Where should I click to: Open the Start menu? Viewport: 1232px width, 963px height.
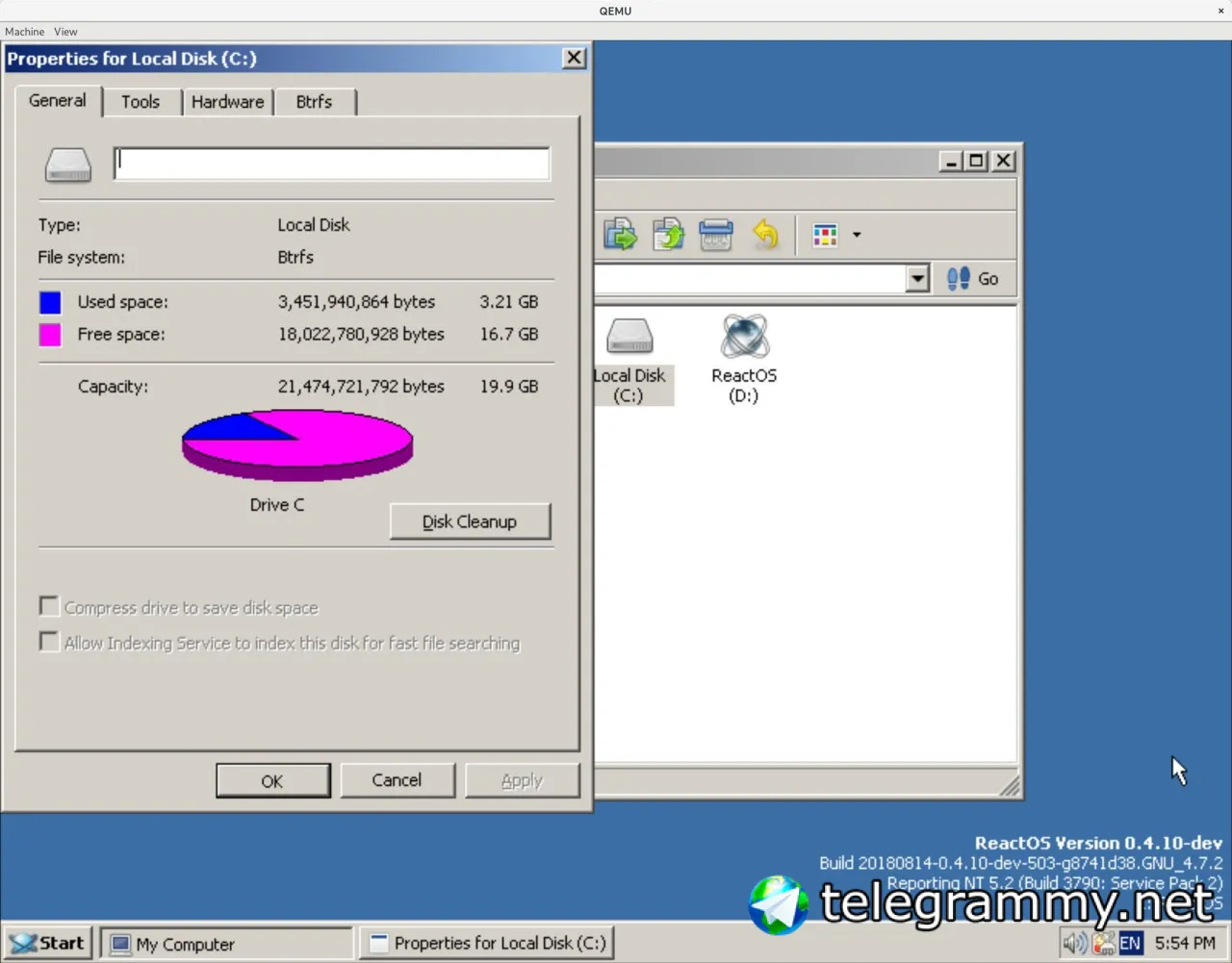tap(49, 943)
